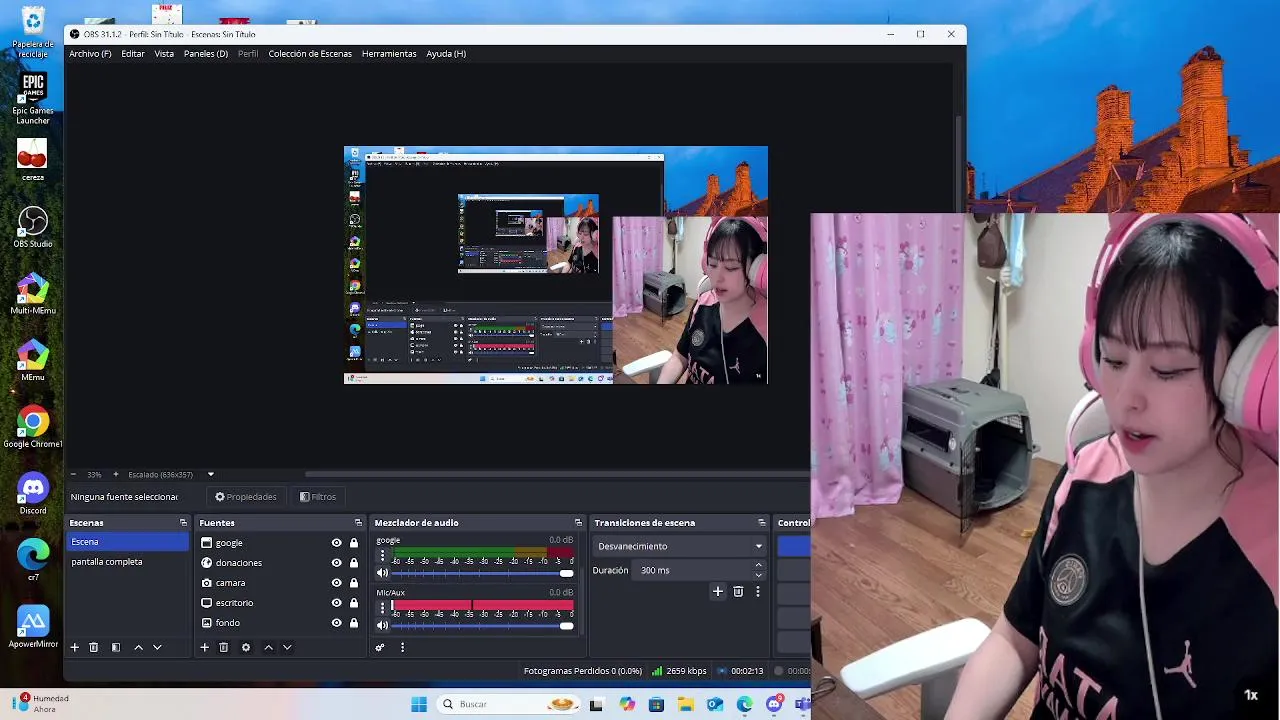Delete the selected scene using trash icon
The width and height of the screenshot is (1280, 720).
click(94, 647)
